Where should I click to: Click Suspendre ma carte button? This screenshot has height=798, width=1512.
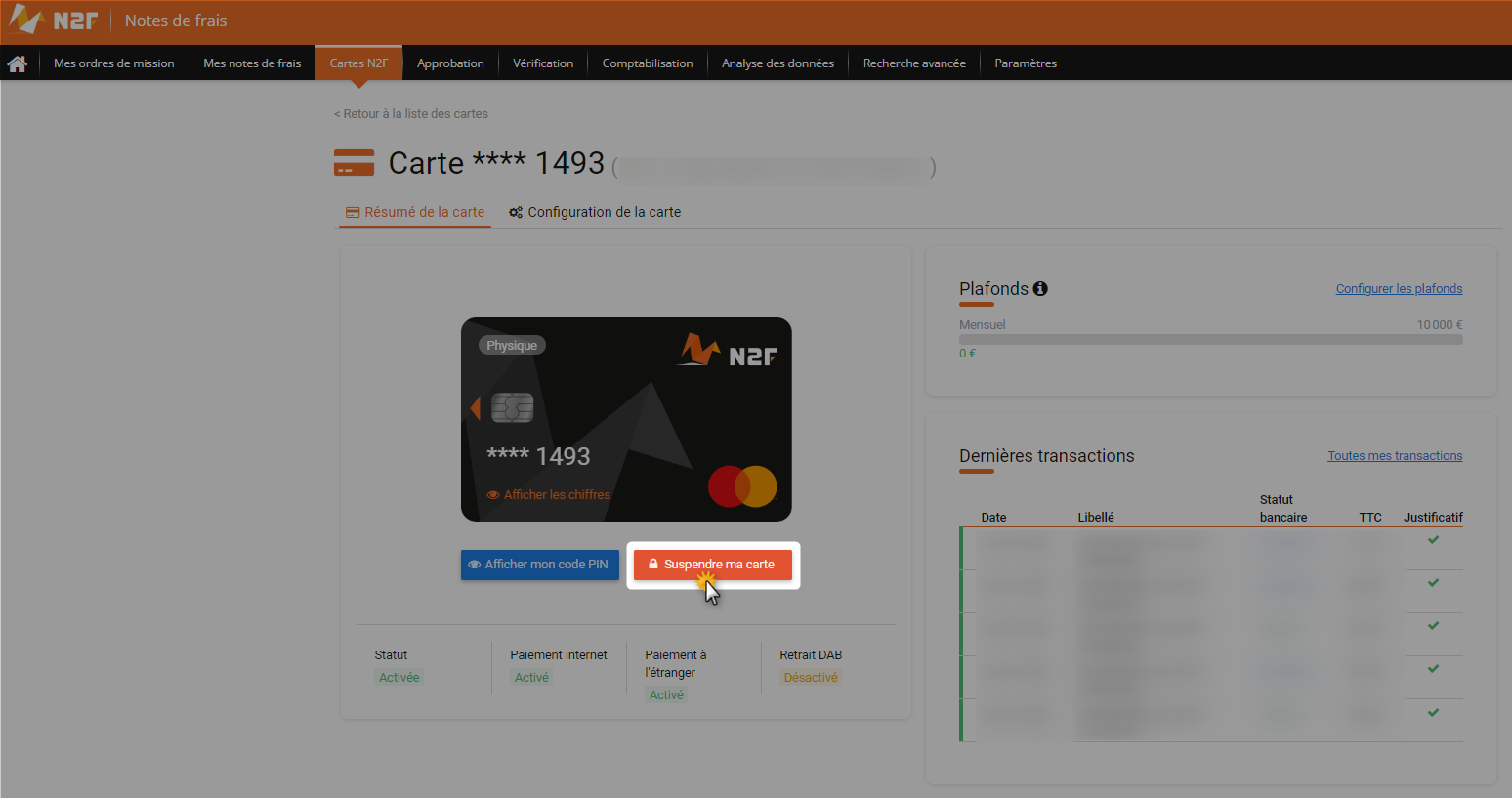click(713, 565)
